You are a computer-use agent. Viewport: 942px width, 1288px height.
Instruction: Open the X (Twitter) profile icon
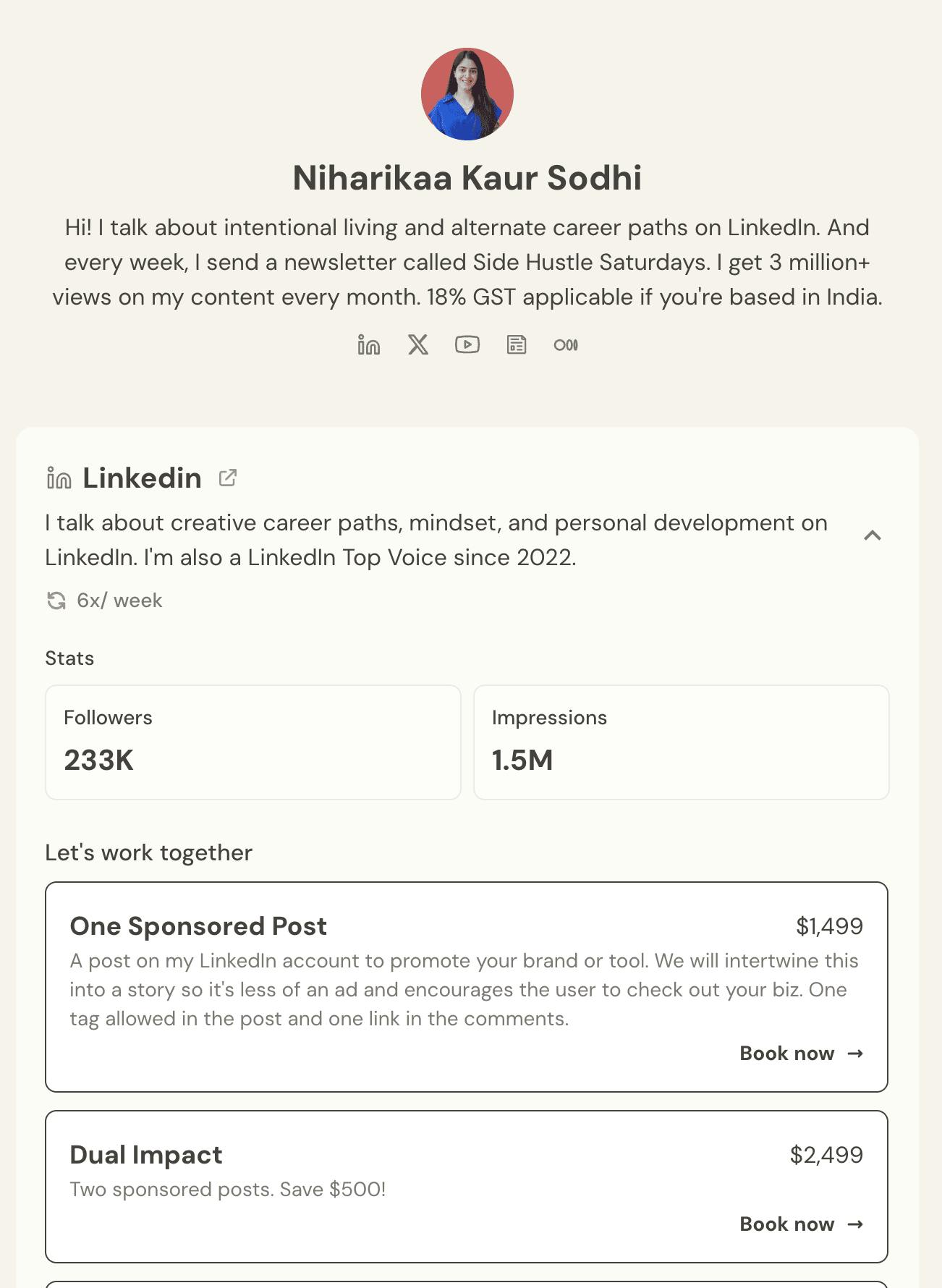[418, 344]
